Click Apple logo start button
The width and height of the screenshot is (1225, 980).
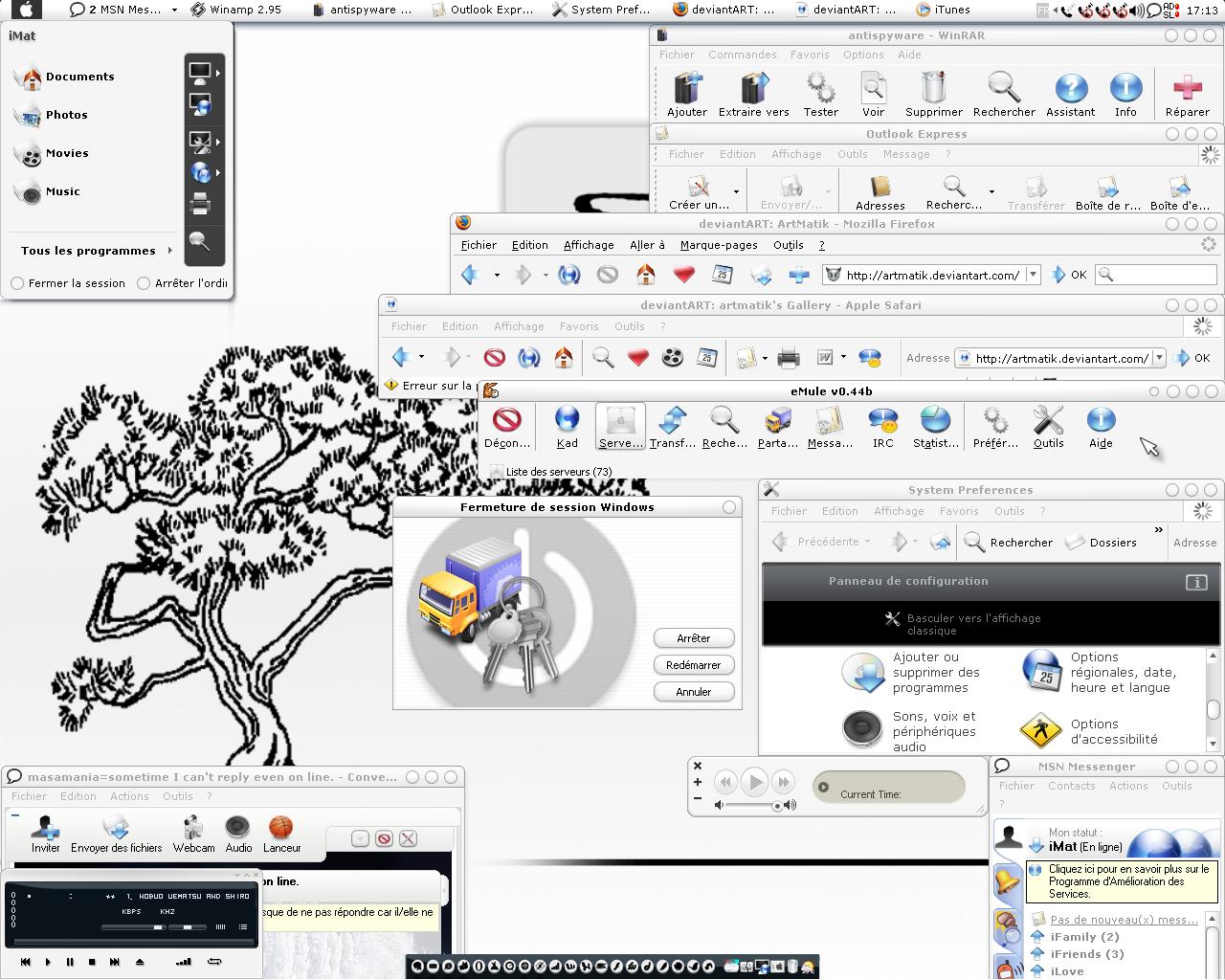pyautogui.click(x=26, y=10)
